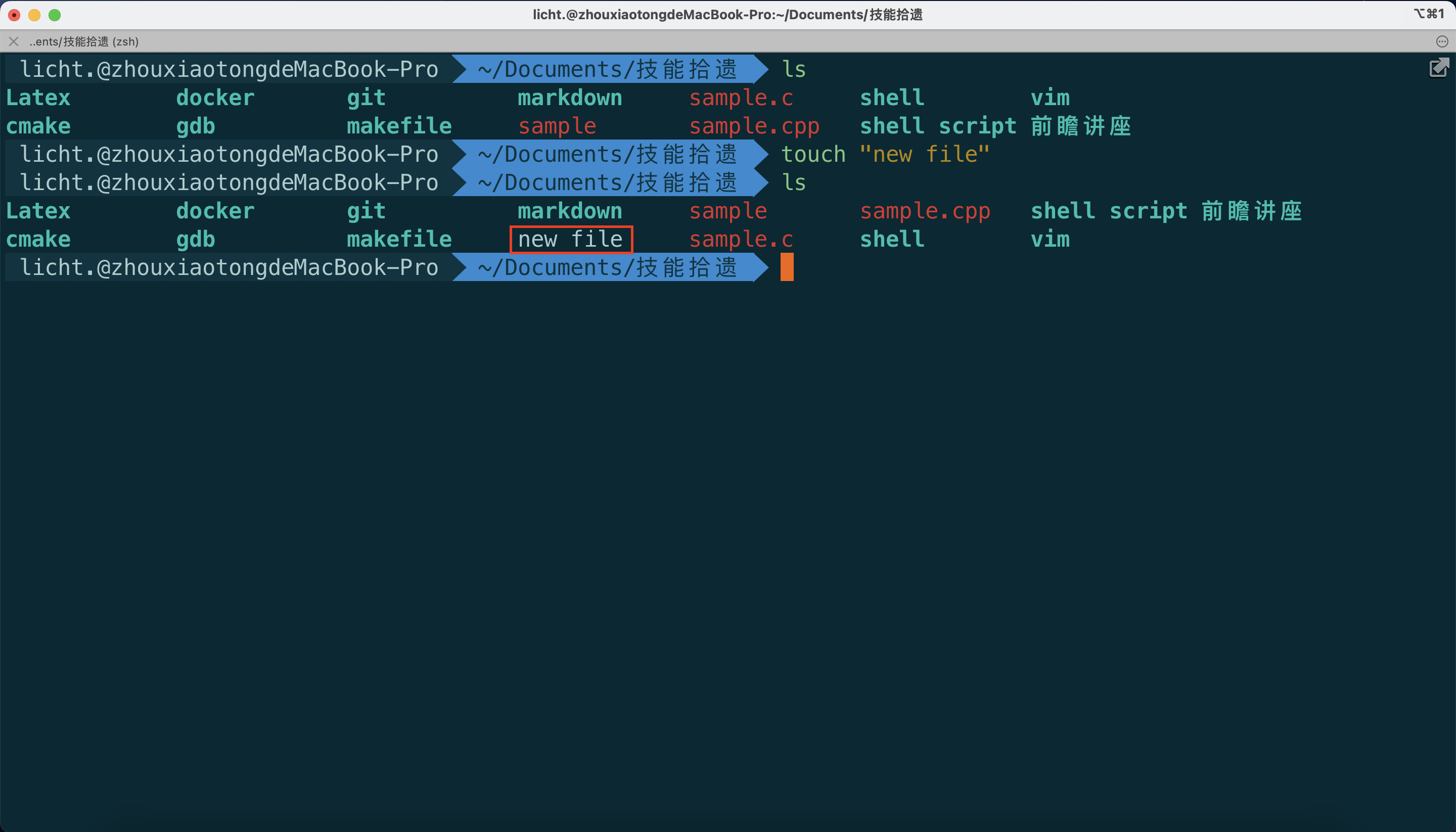Close the zsh tab with the X icon
Screen dimensions: 1456x832
click(x=14, y=41)
